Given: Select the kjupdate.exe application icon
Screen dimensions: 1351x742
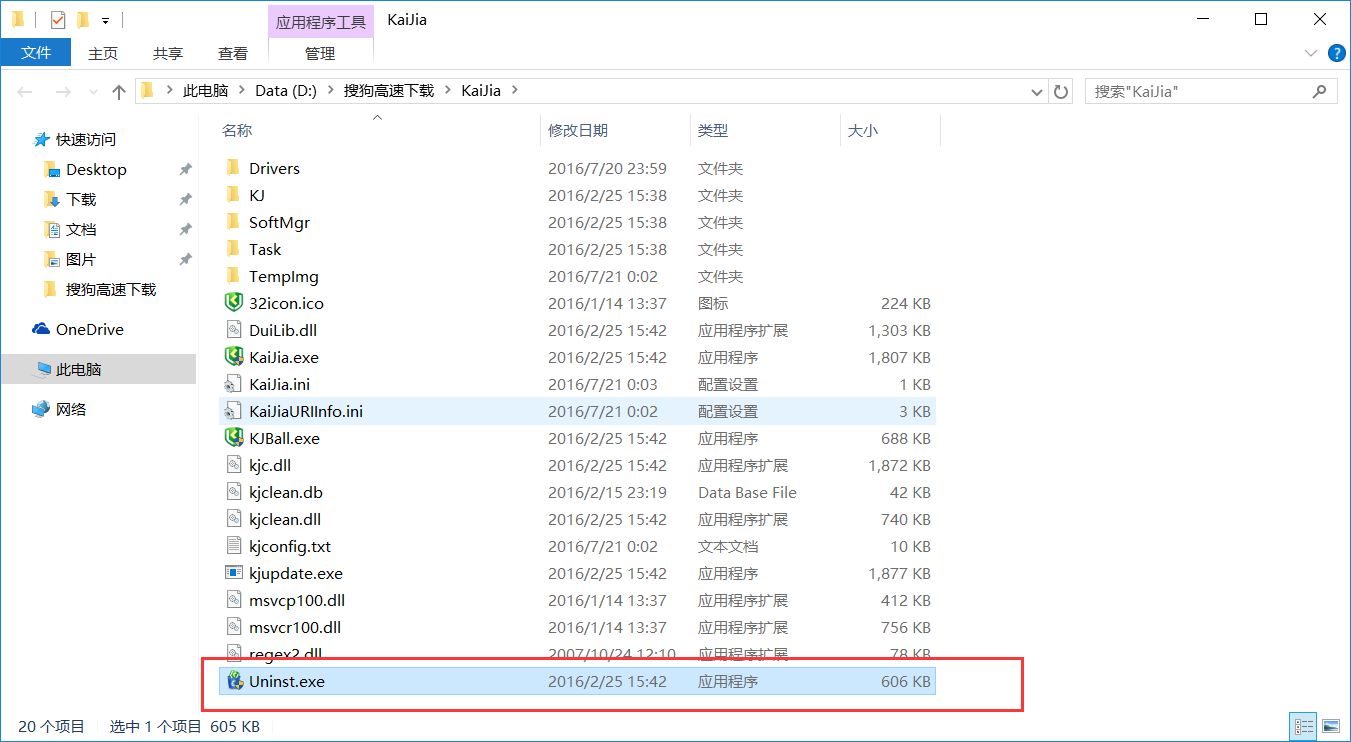Looking at the screenshot, I should 233,573.
